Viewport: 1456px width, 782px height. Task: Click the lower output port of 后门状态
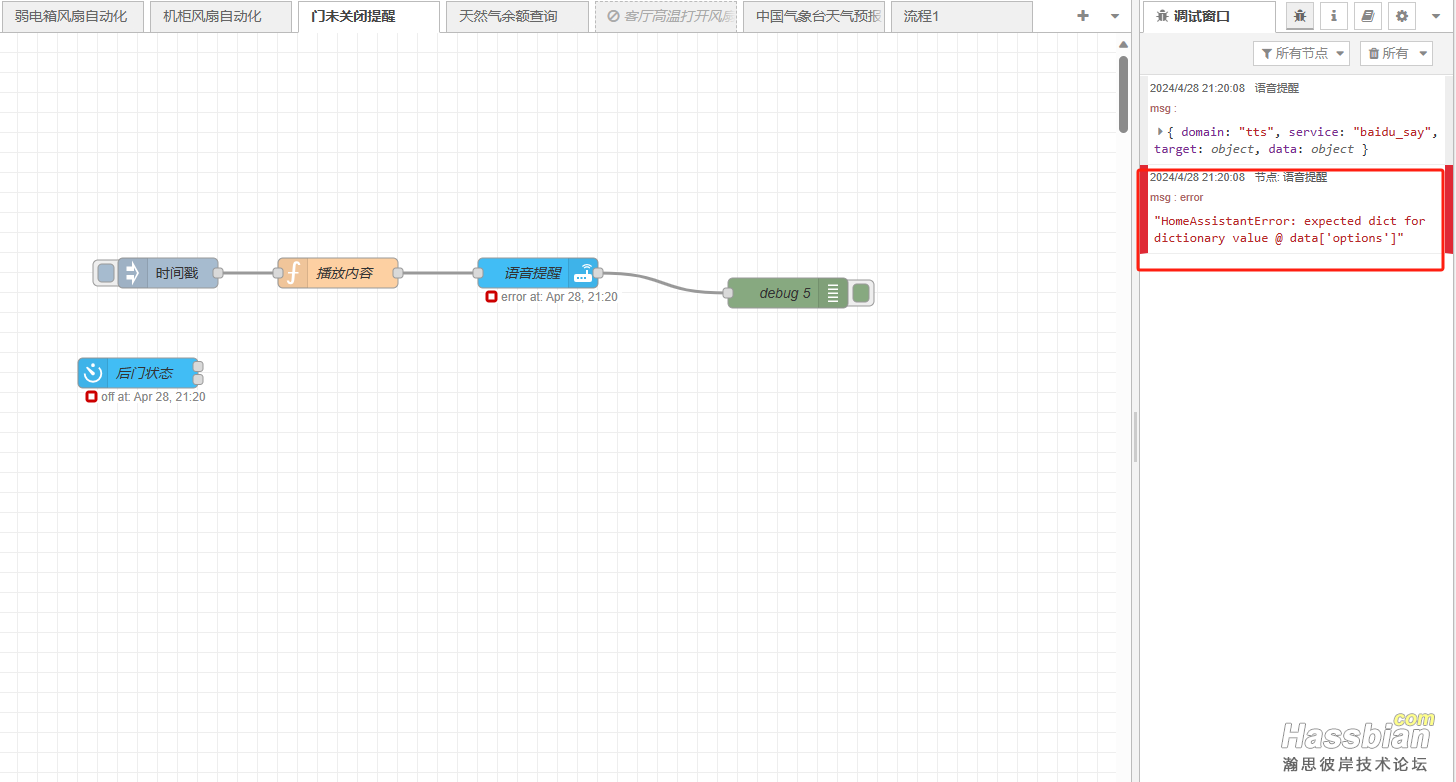tap(198, 380)
